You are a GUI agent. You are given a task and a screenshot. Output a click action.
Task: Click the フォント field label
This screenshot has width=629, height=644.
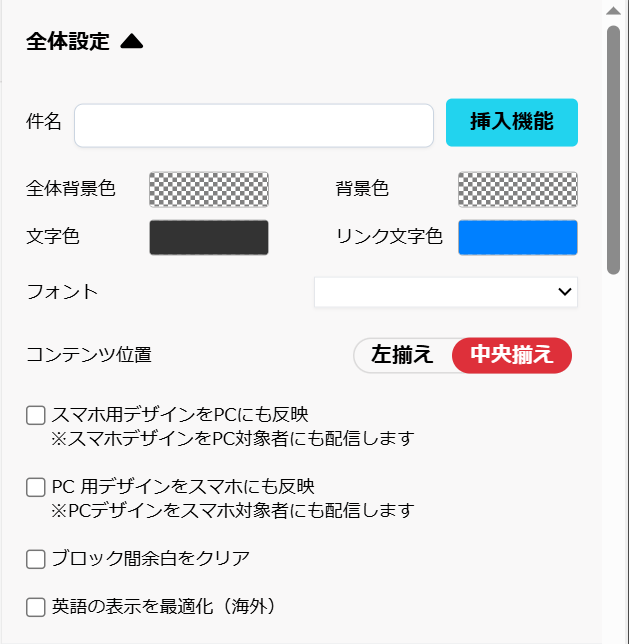(x=63, y=292)
